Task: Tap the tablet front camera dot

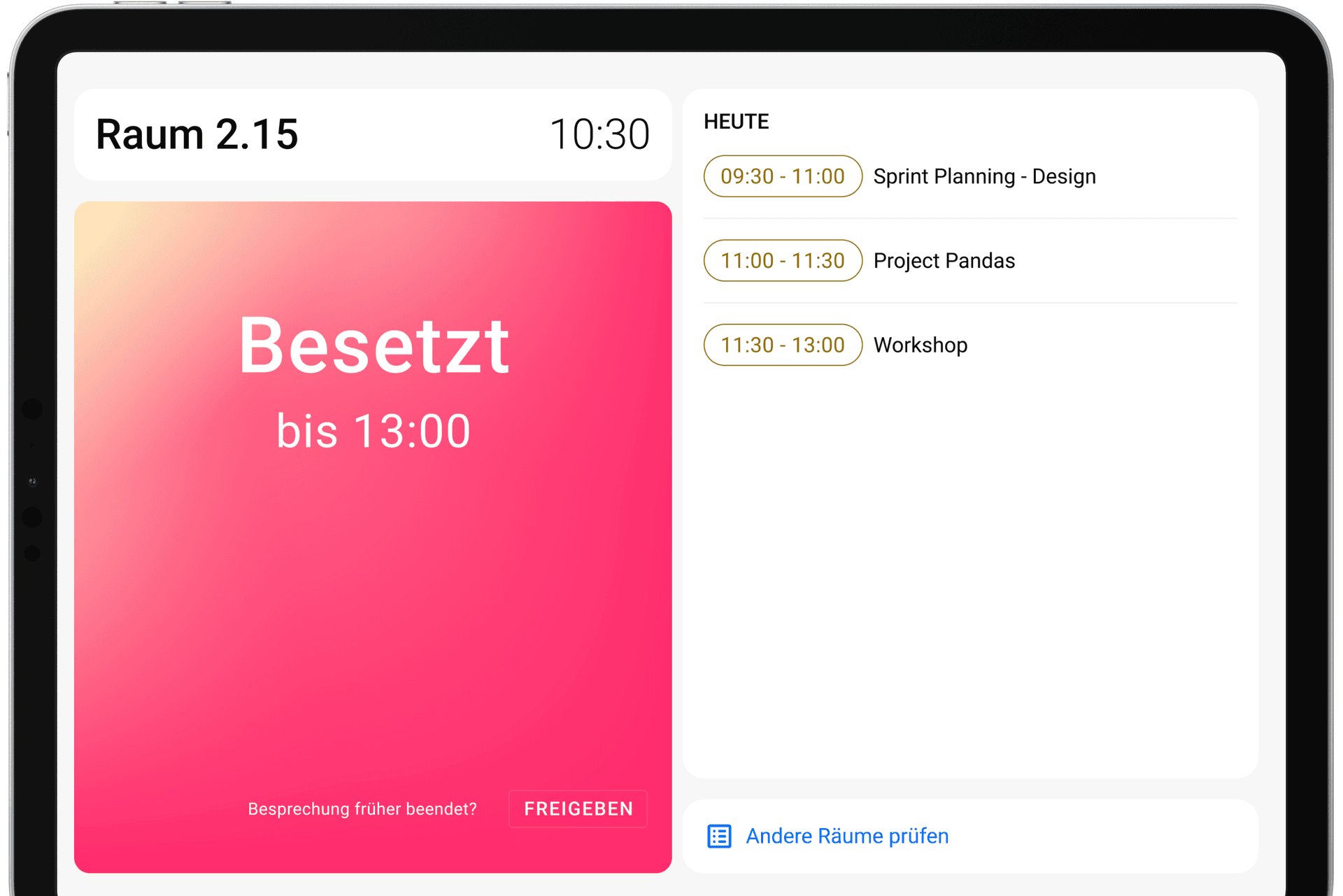Action: (32, 482)
